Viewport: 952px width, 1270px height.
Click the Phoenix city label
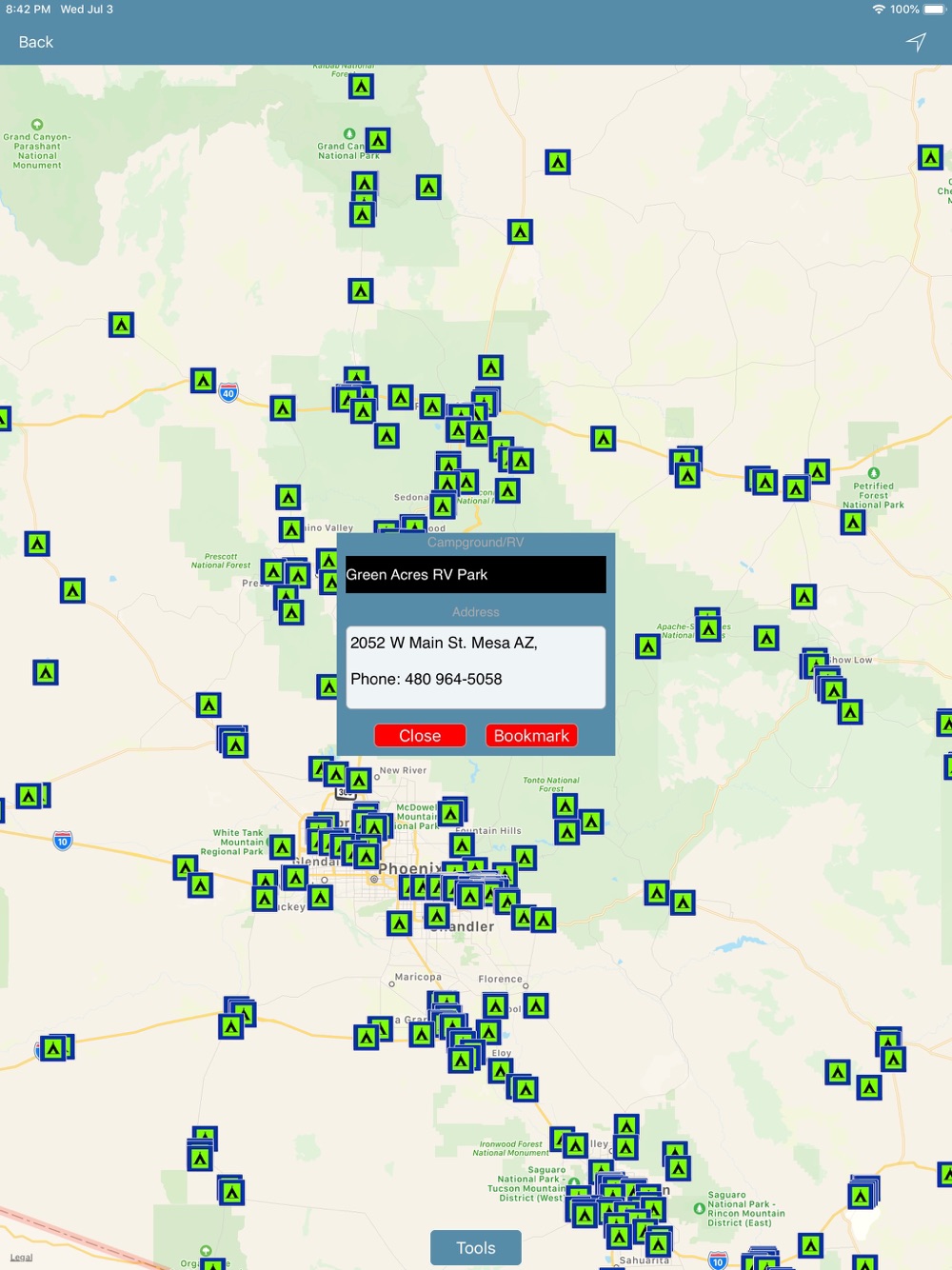pos(410,868)
